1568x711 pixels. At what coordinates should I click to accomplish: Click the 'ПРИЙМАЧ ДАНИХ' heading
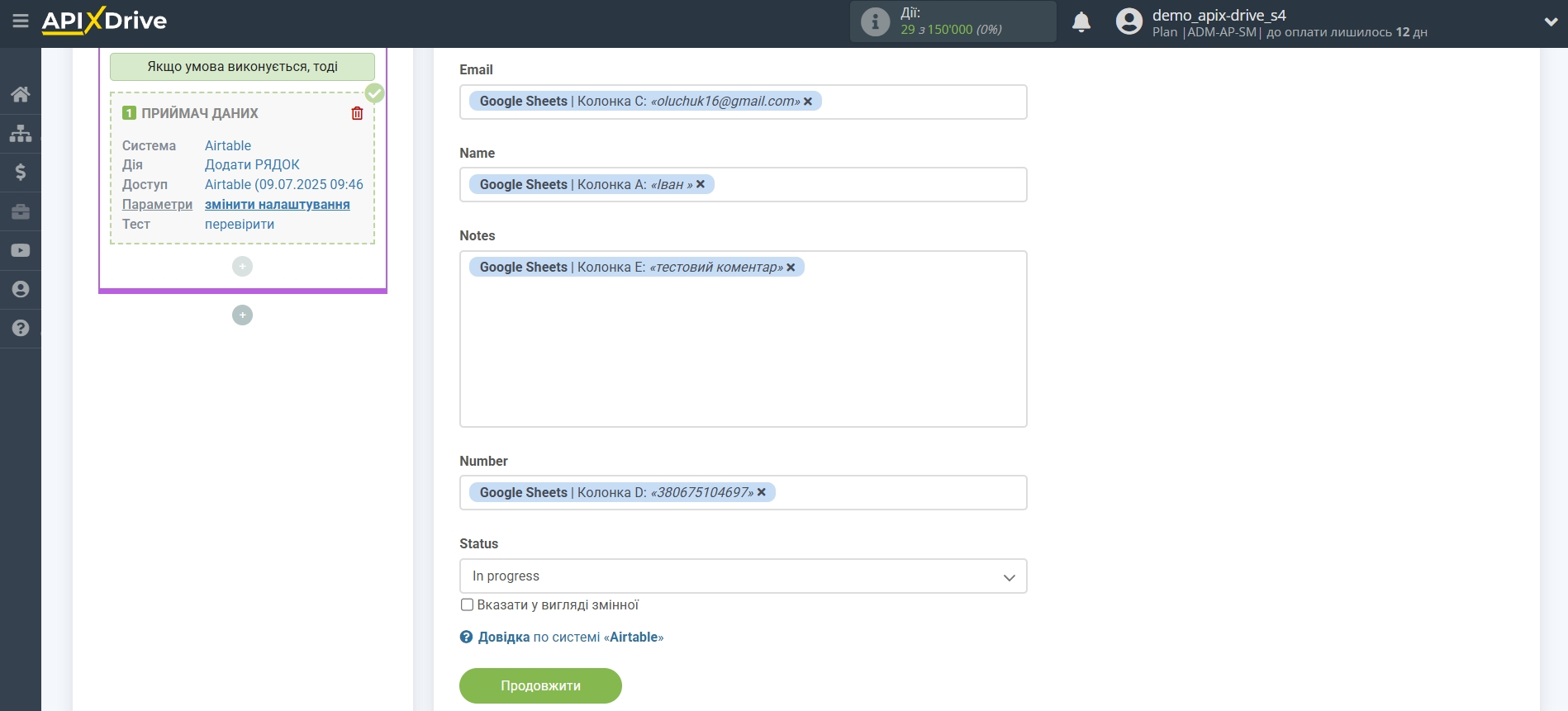[199, 113]
